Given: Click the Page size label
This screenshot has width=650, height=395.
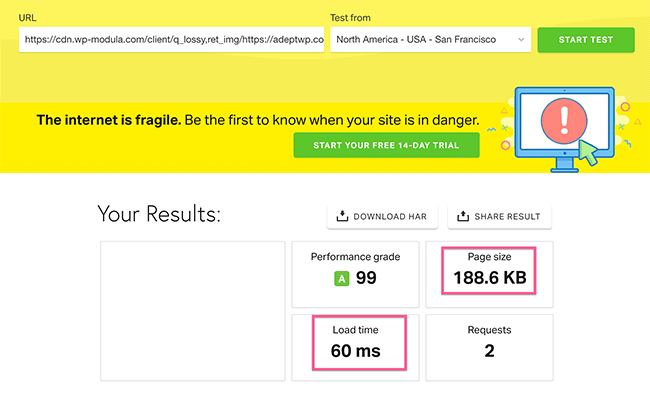Looking at the screenshot, I should tap(490, 257).
